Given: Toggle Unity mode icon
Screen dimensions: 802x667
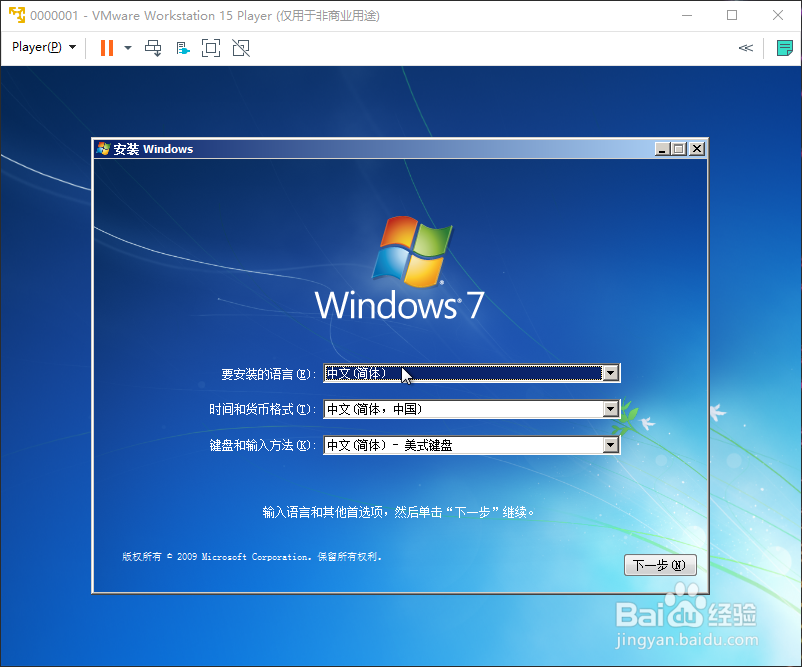Looking at the screenshot, I should (x=241, y=48).
